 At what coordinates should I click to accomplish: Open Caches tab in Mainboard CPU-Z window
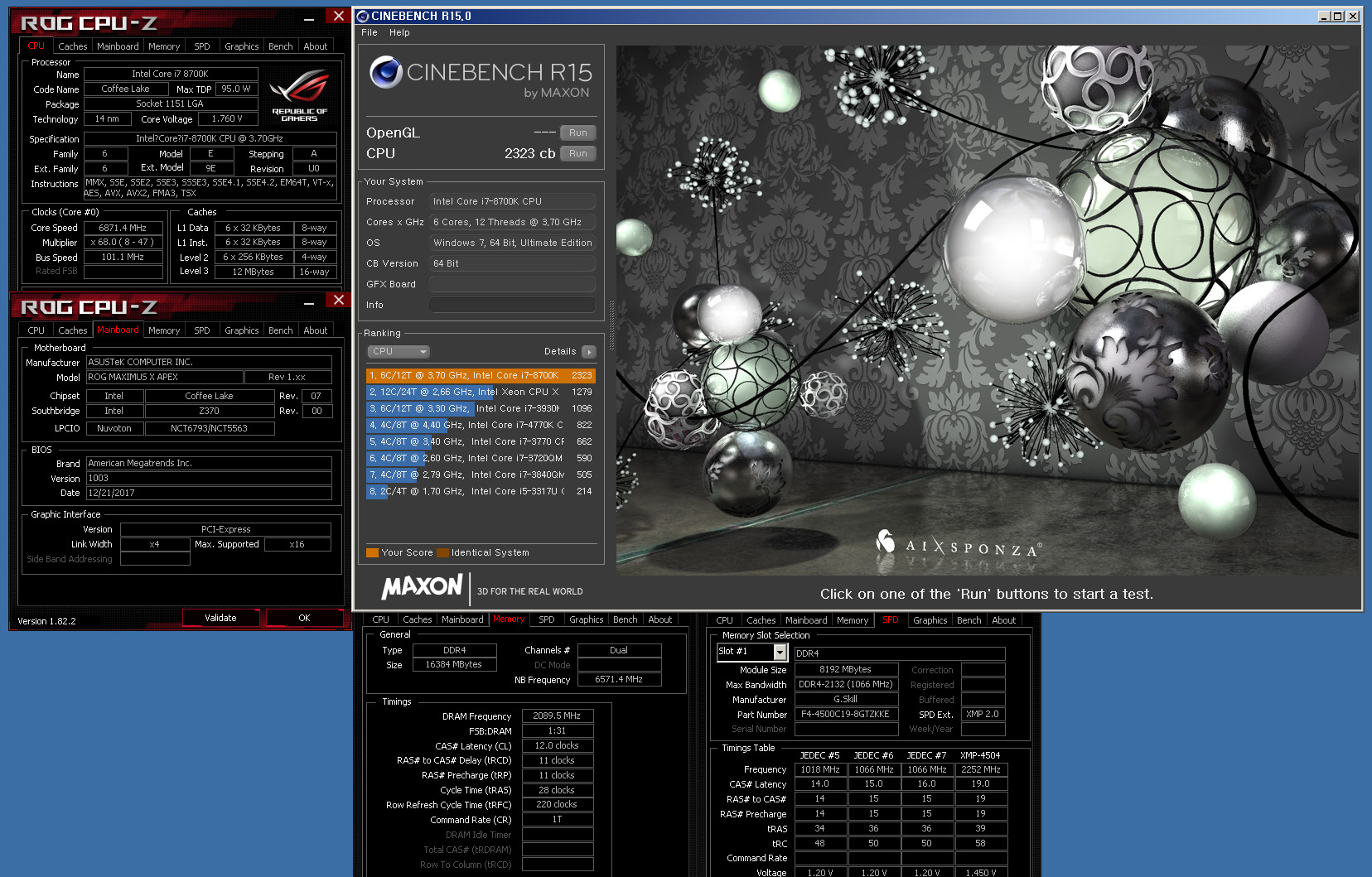(x=73, y=330)
